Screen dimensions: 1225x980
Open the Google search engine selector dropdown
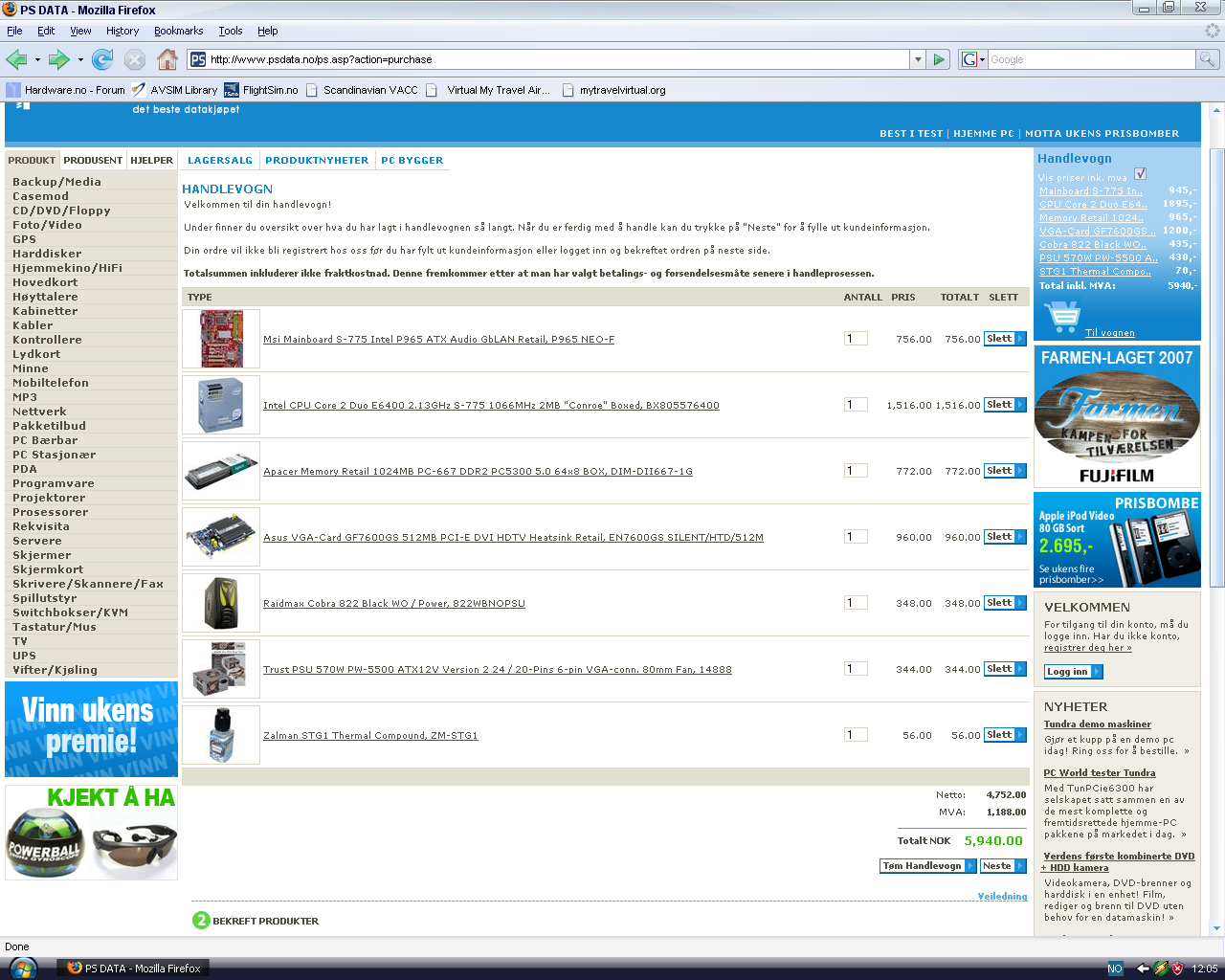pyautogui.click(x=973, y=59)
